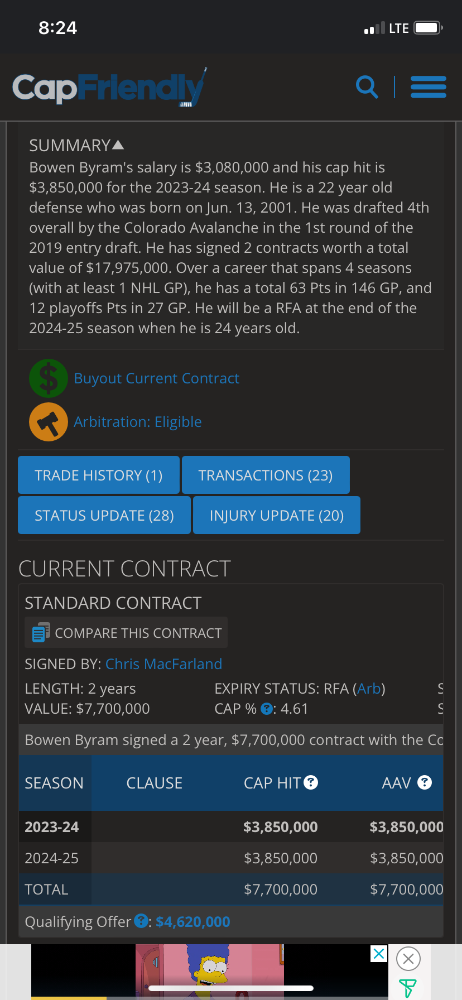The height and width of the screenshot is (1000, 462).
Task: Click the orange arbitration gavel icon
Action: (48, 422)
